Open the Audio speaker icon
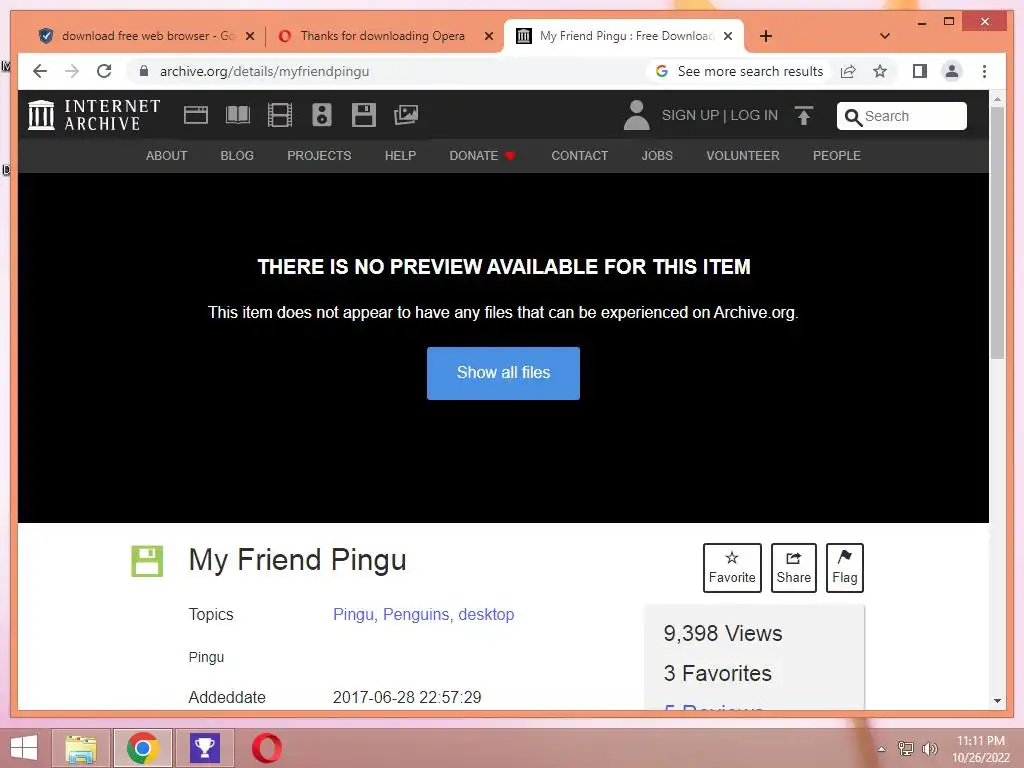Screen dimensions: 1024x768 [x=322, y=115]
